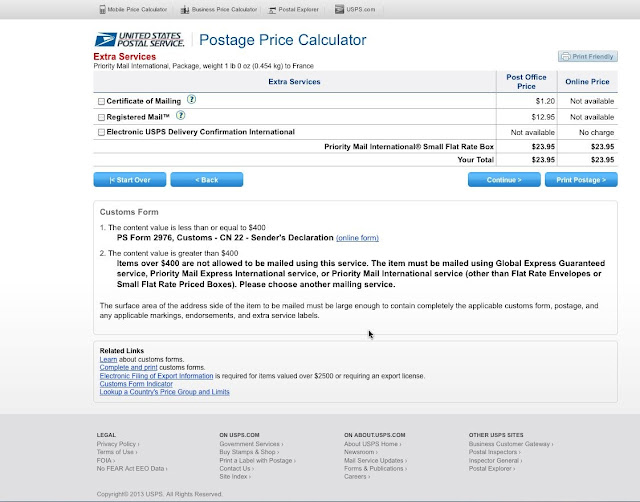Click the FOIA footer link
This screenshot has width=640, height=502.
[x=106, y=460]
